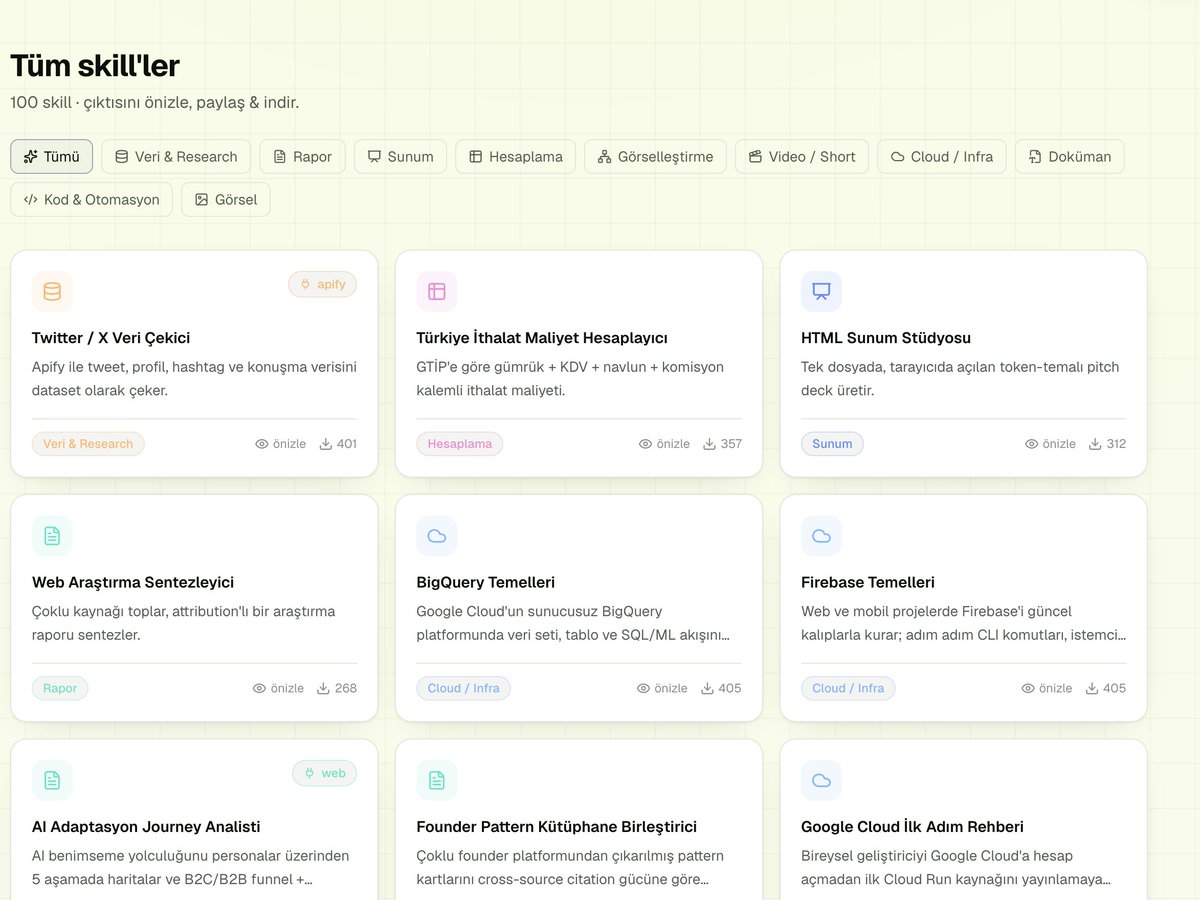Filter by Veri & Research category

point(176,156)
